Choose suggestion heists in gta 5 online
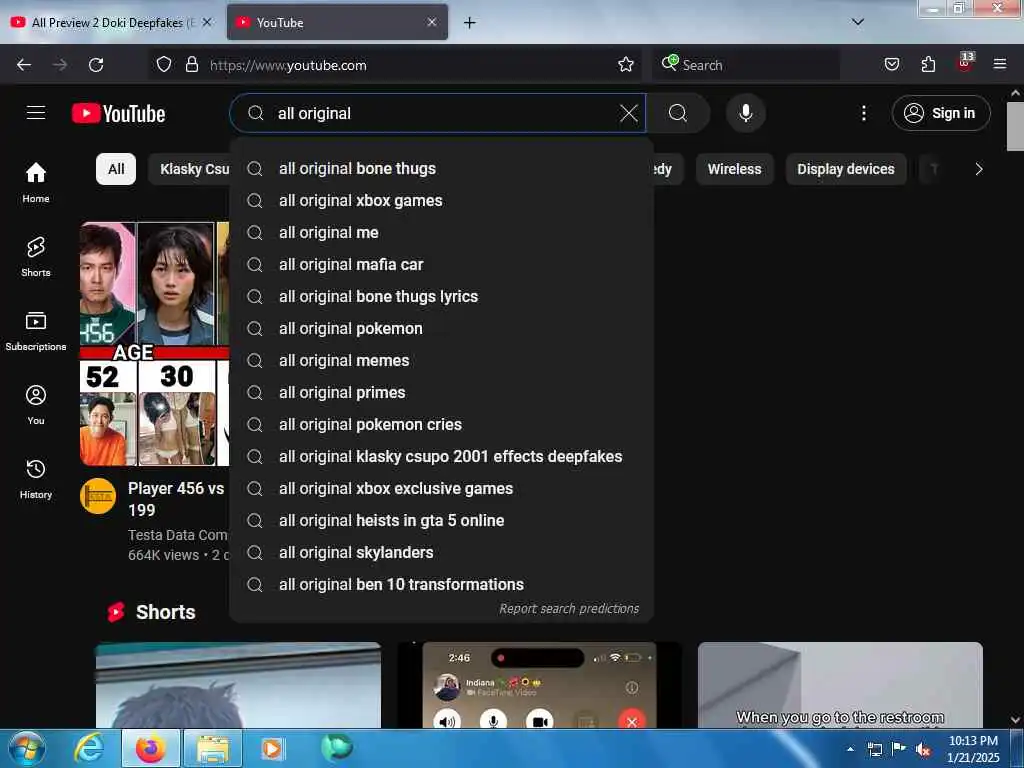The width and height of the screenshot is (1024, 768). point(441,520)
